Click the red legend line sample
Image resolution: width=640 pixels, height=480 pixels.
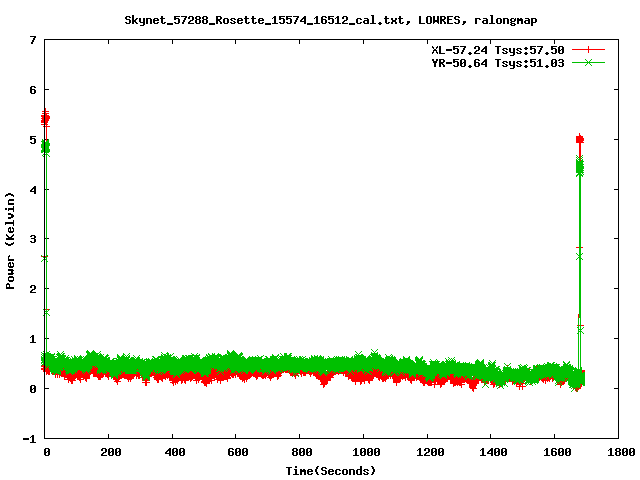588,50
